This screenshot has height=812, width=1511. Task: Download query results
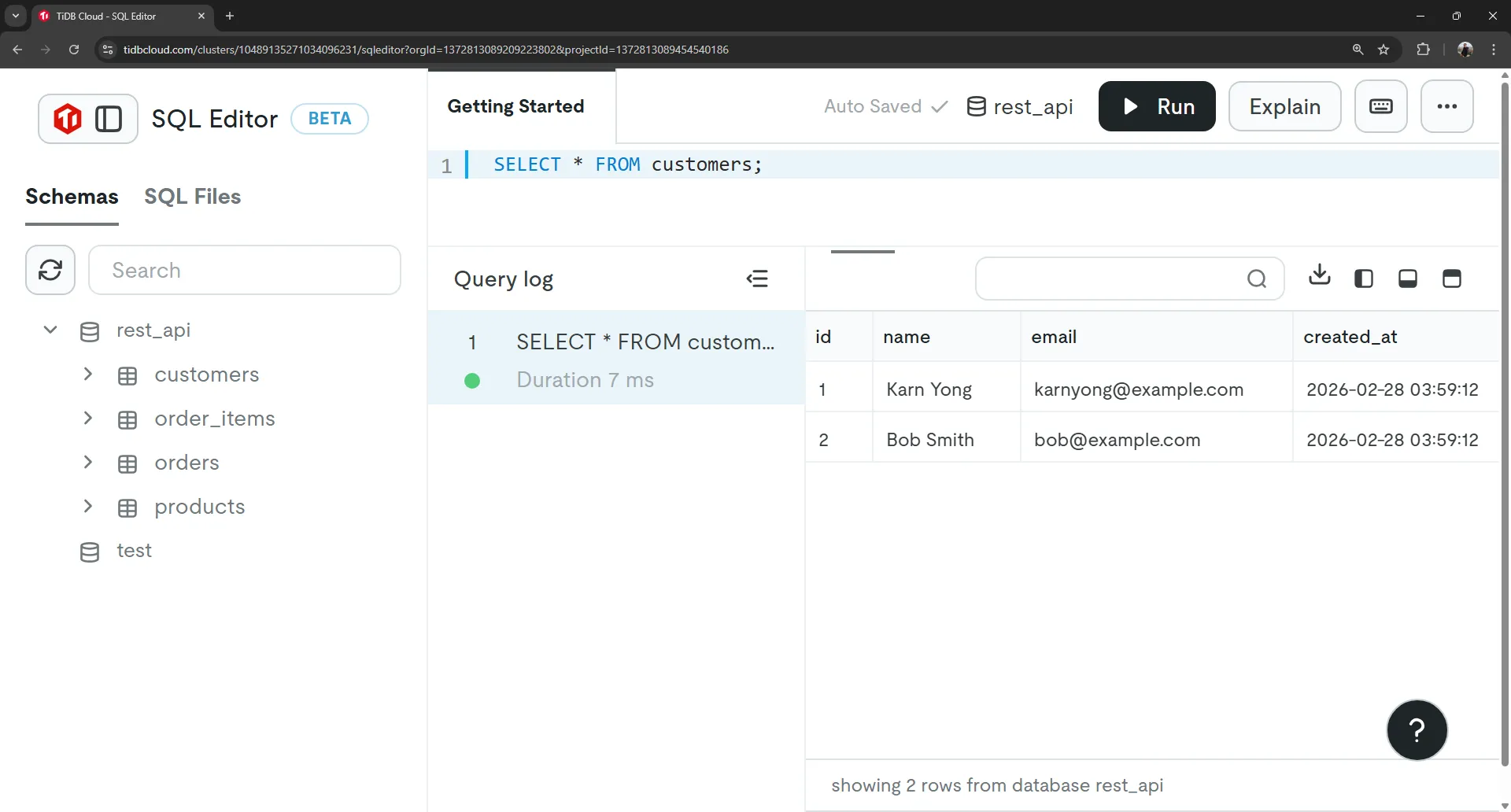(1320, 276)
